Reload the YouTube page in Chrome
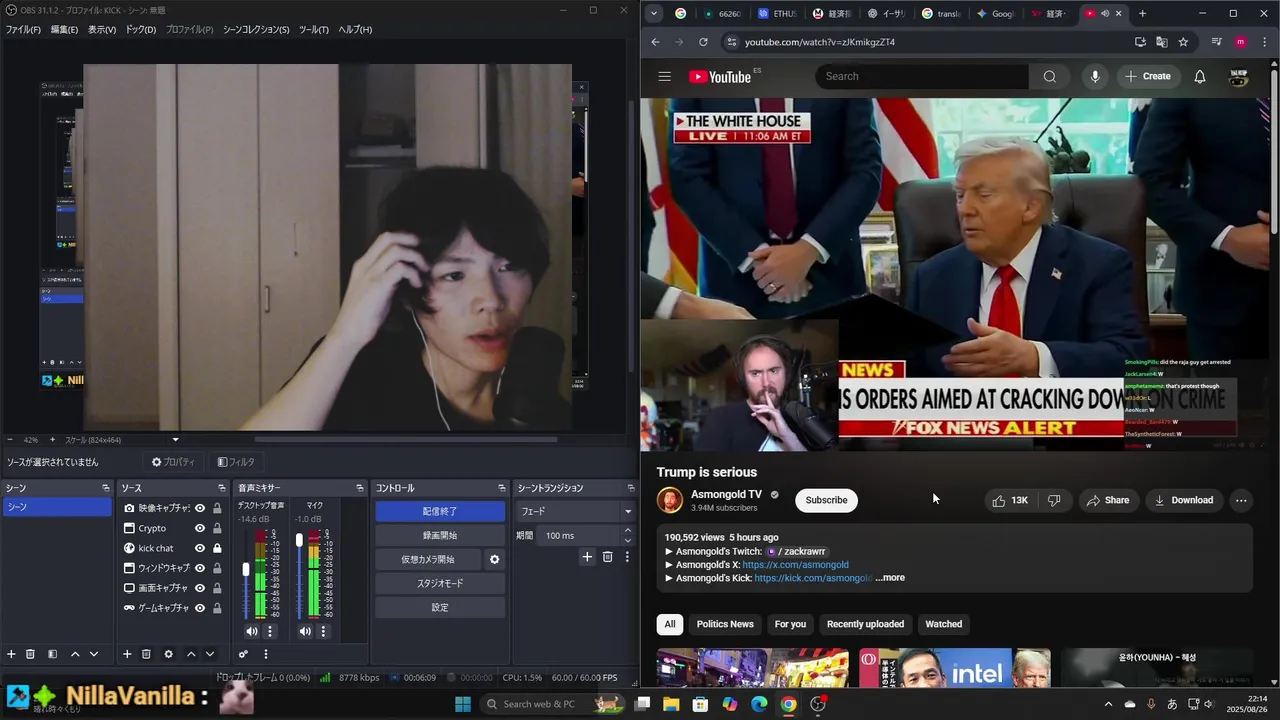 tap(703, 42)
